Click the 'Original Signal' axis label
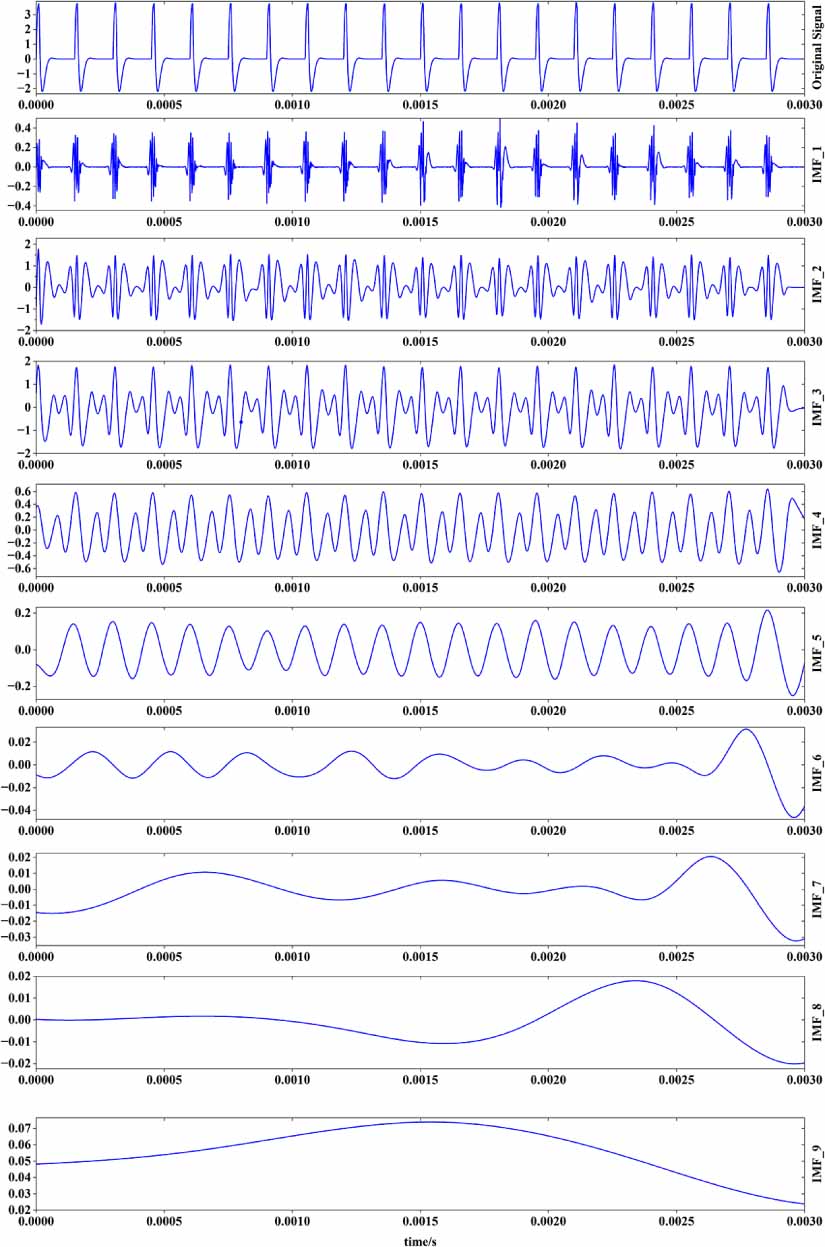The image size is (825, 1247). coord(816,46)
